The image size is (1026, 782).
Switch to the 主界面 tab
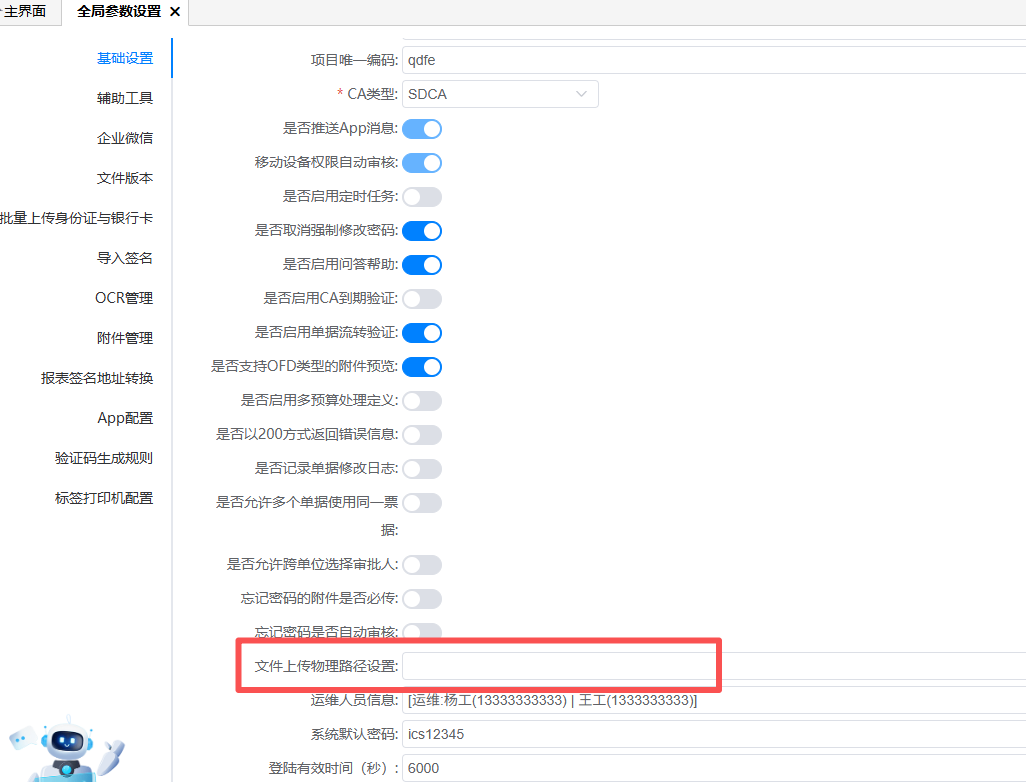click(x=25, y=12)
